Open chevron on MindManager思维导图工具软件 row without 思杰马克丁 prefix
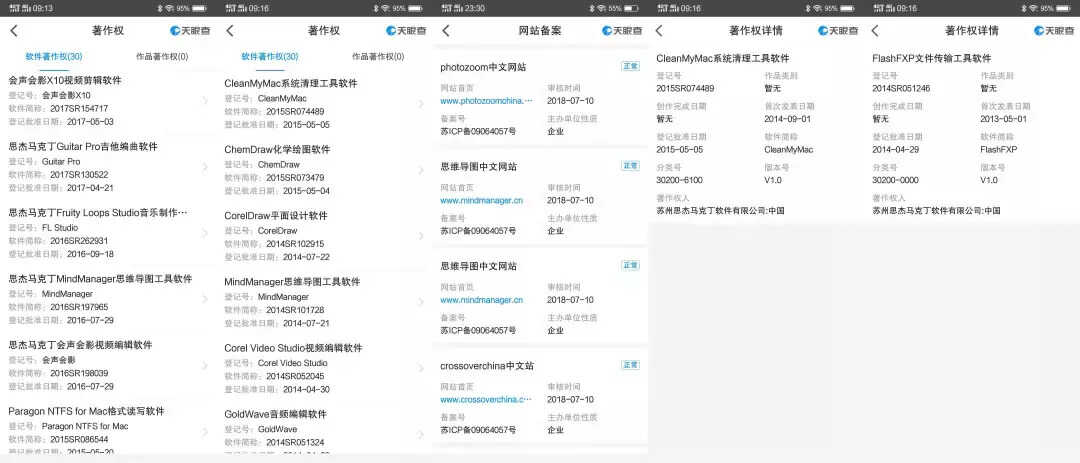This screenshot has width=1080, height=463. pyautogui.click(x=421, y=302)
